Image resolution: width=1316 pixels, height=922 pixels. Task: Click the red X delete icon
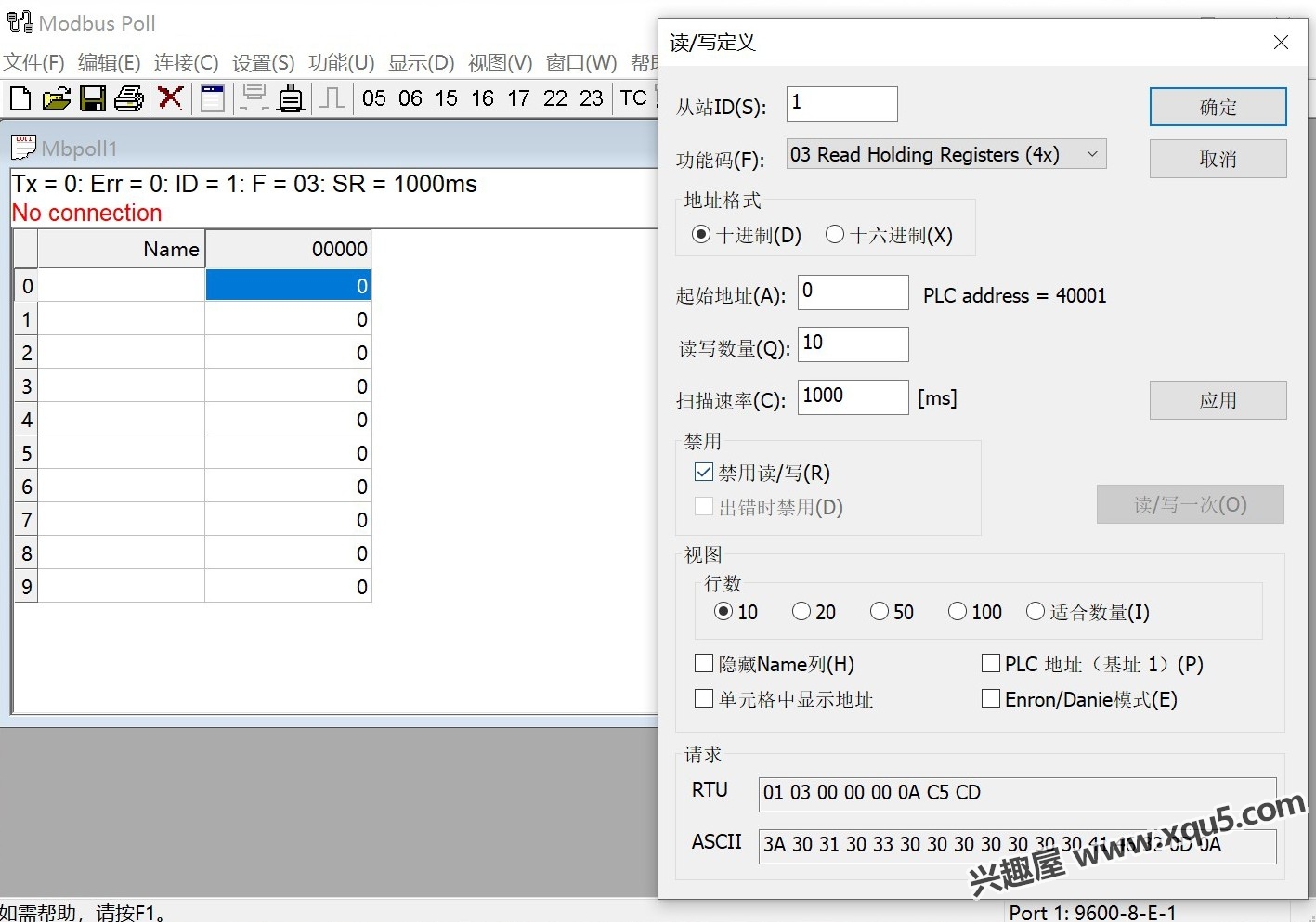pos(170,97)
